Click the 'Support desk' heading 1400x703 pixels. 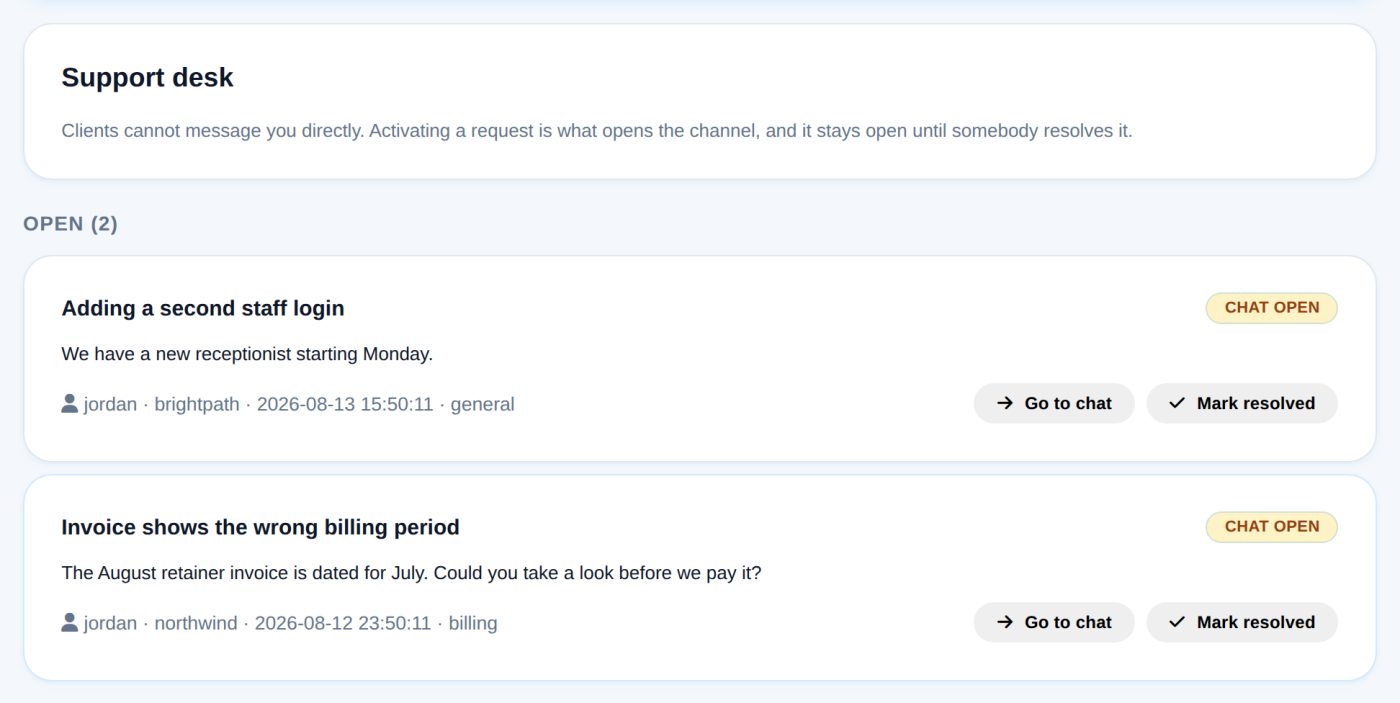[x=147, y=78]
